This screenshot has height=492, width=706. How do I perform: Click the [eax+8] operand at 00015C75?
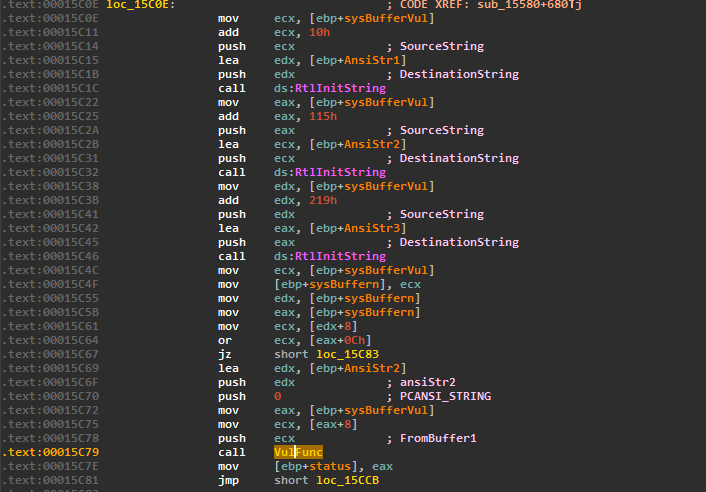(x=333, y=424)
